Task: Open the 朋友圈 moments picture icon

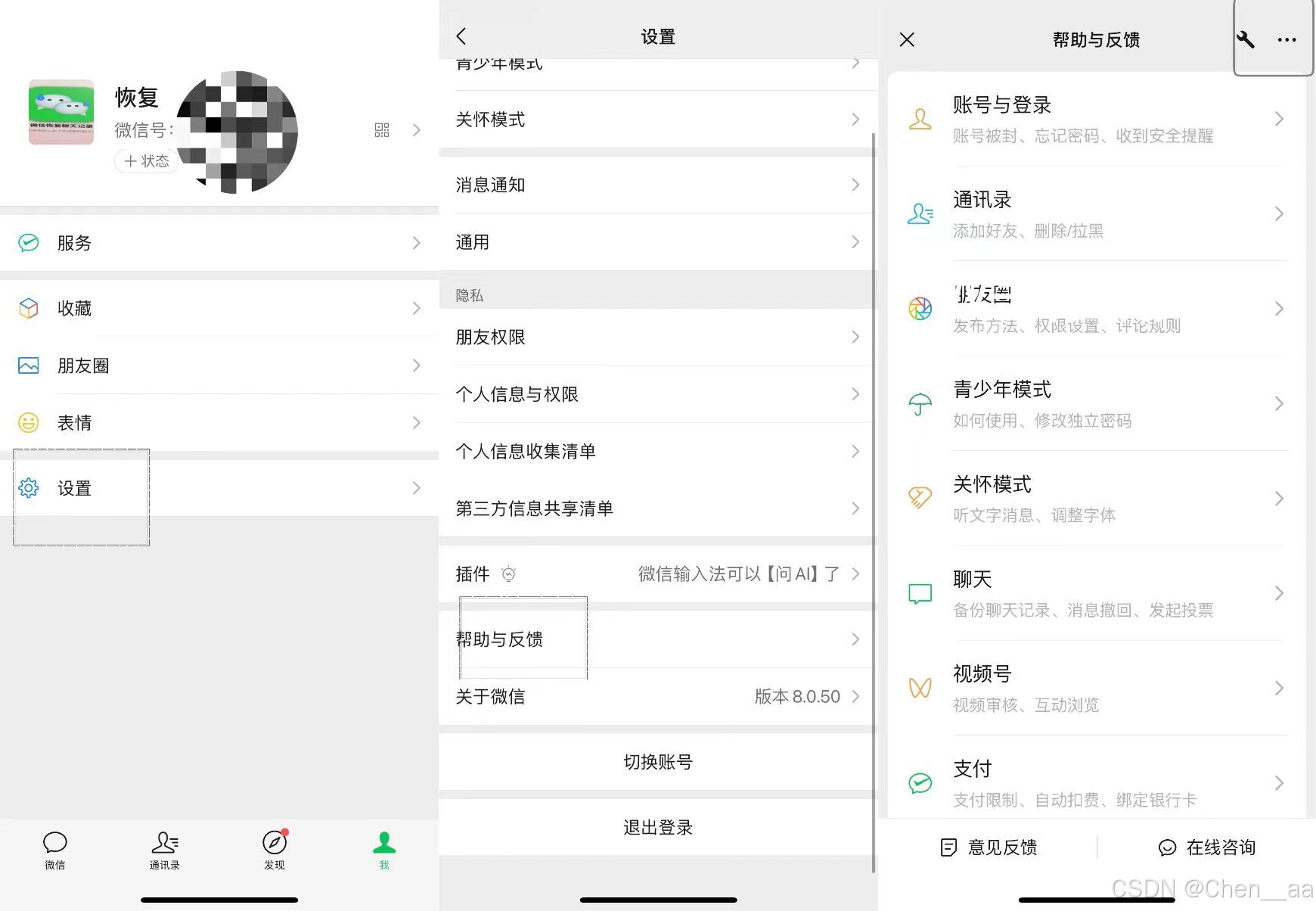Action: click(x=29, y=365)
